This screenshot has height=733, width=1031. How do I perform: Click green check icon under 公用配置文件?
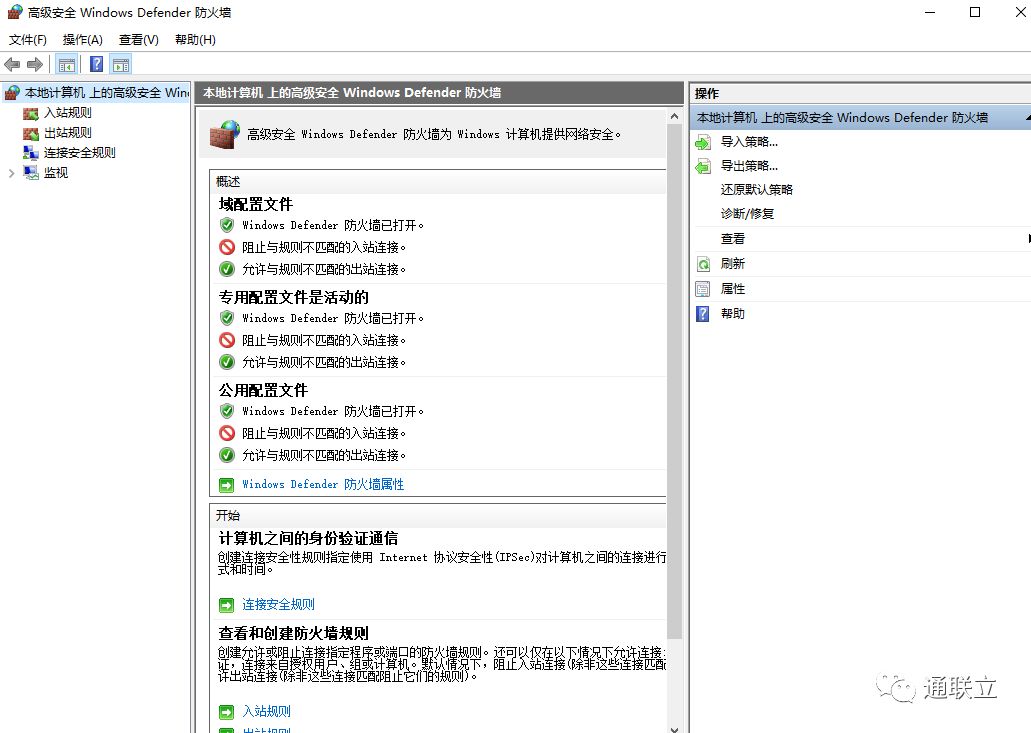click(227, 454)
